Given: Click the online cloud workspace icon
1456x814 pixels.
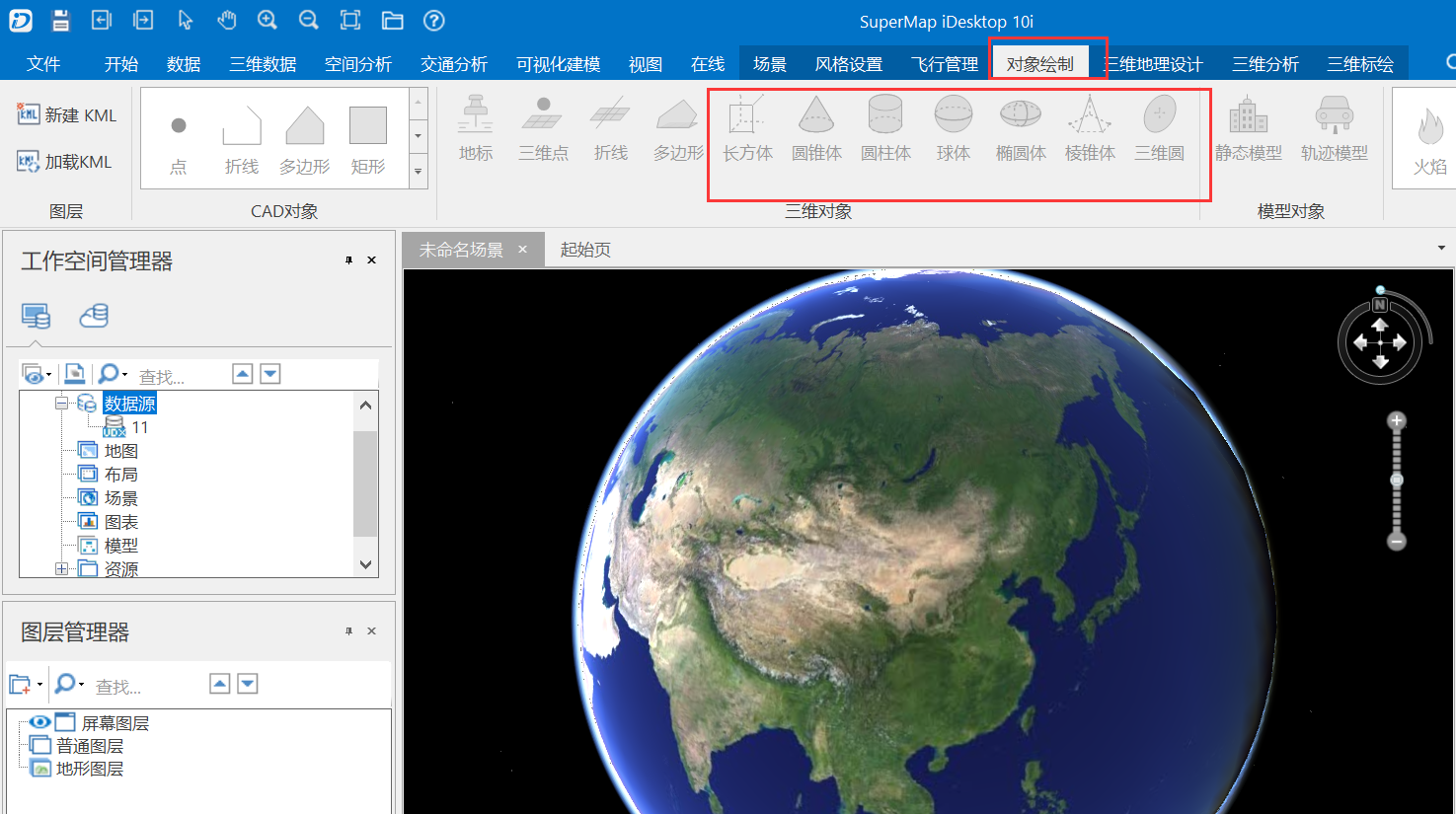Looking at the screenshot, I should pyautogui.click(x=94, y=316).
